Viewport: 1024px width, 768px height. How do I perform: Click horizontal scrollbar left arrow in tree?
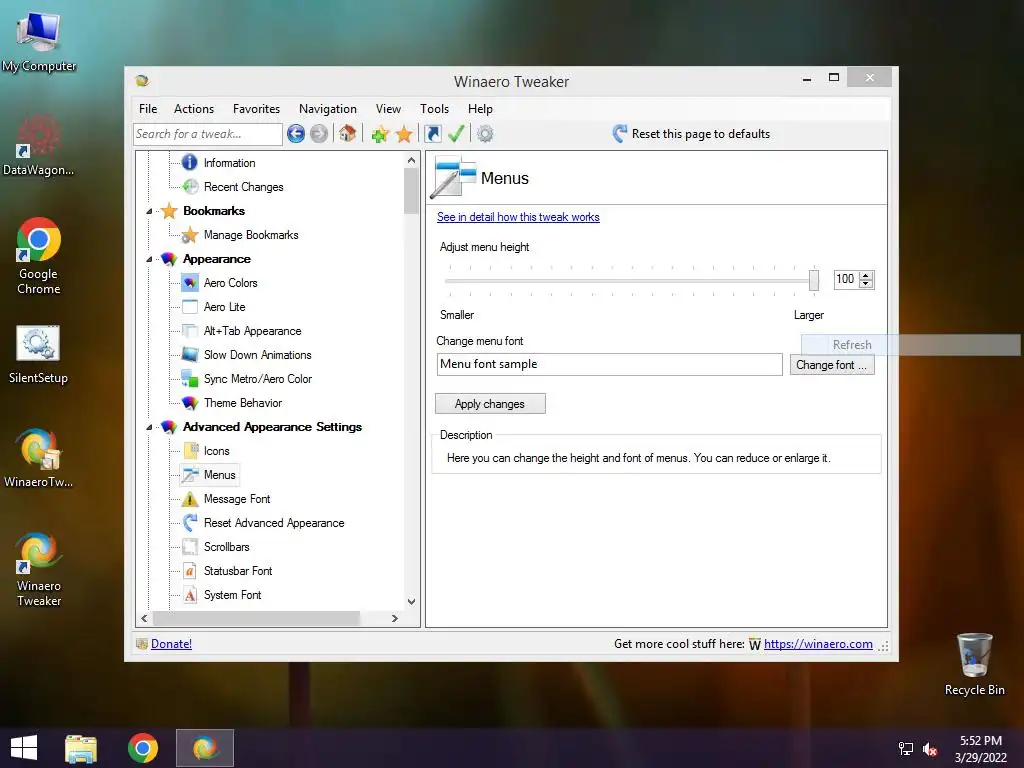144,618
